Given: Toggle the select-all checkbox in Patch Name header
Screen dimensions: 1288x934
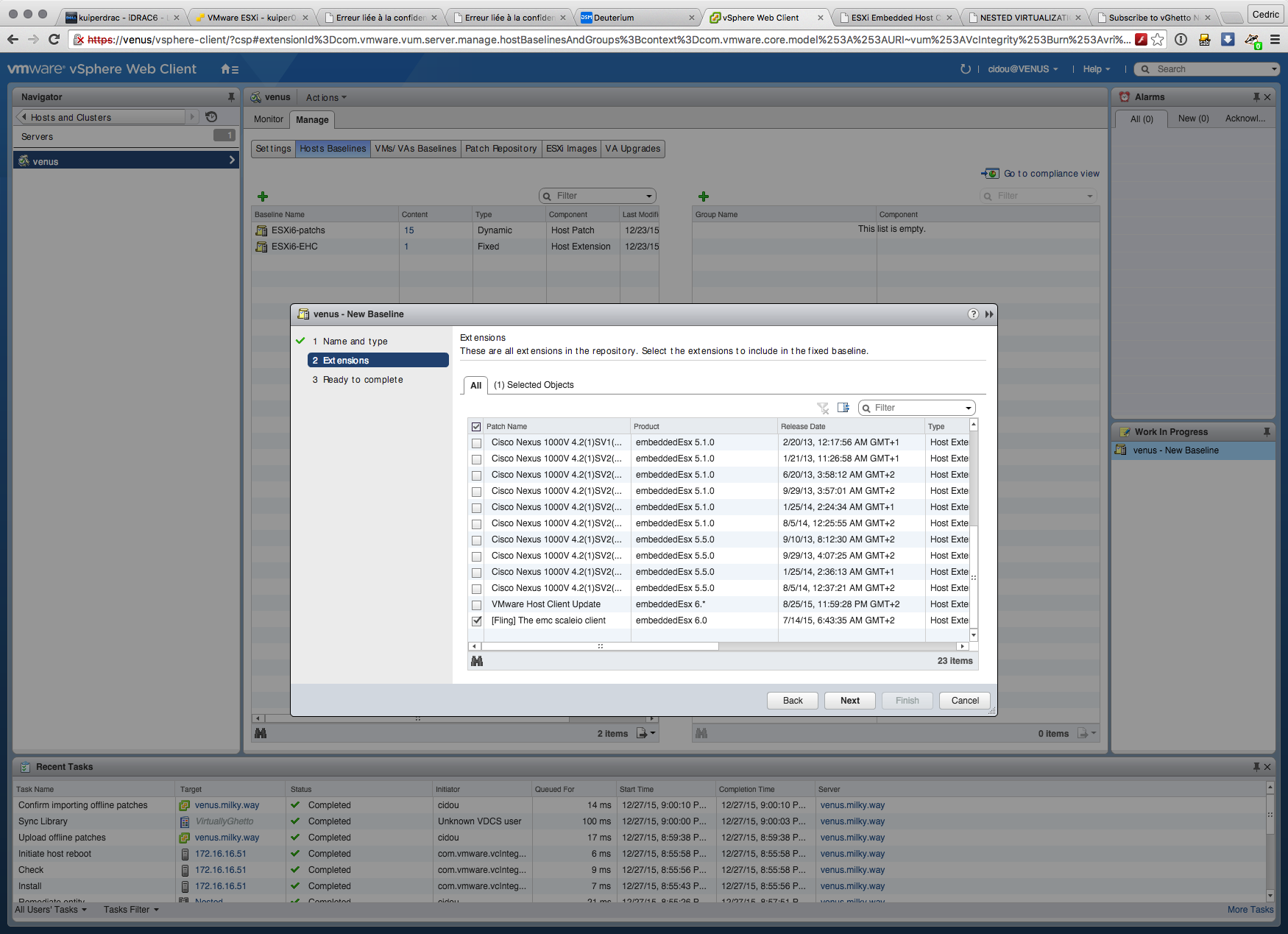Looking at the screenshot, I should point(476,427).
